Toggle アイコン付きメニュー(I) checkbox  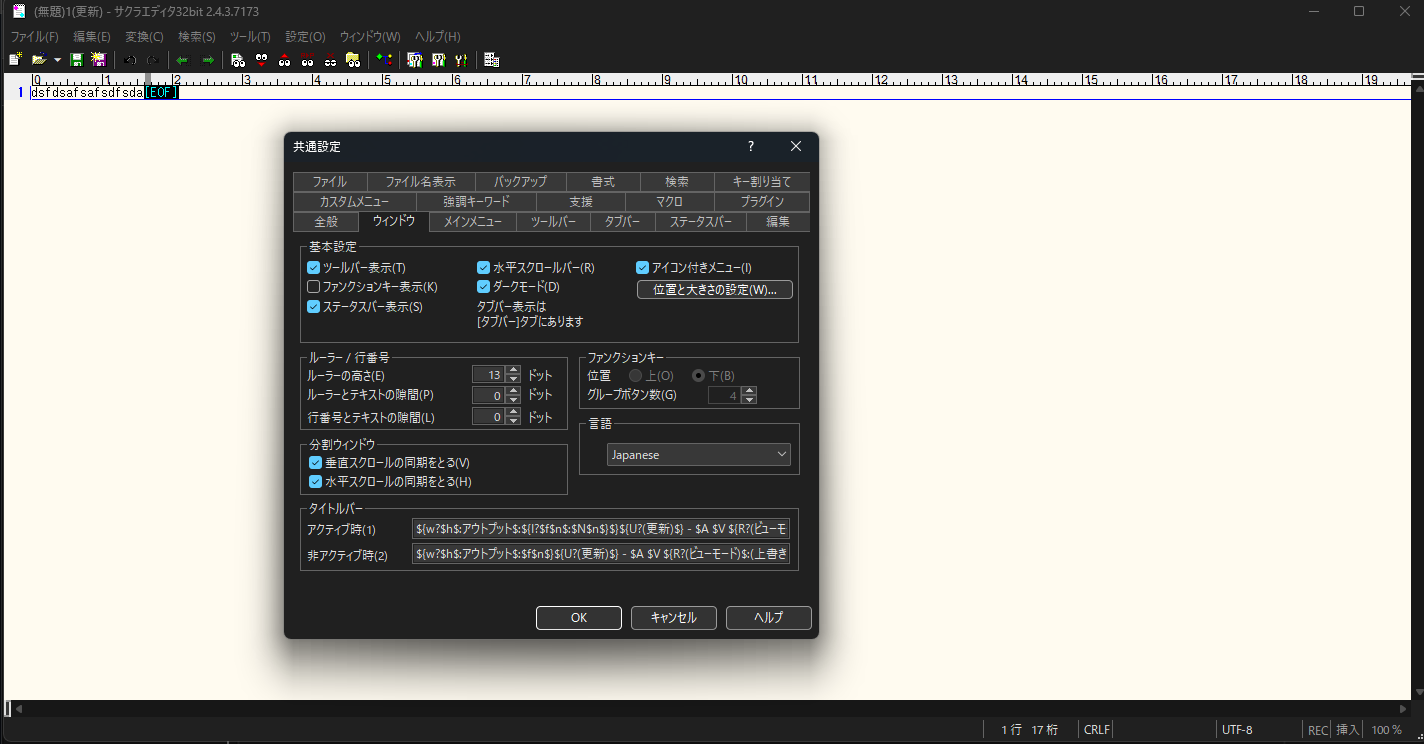(x=643, y=268)
